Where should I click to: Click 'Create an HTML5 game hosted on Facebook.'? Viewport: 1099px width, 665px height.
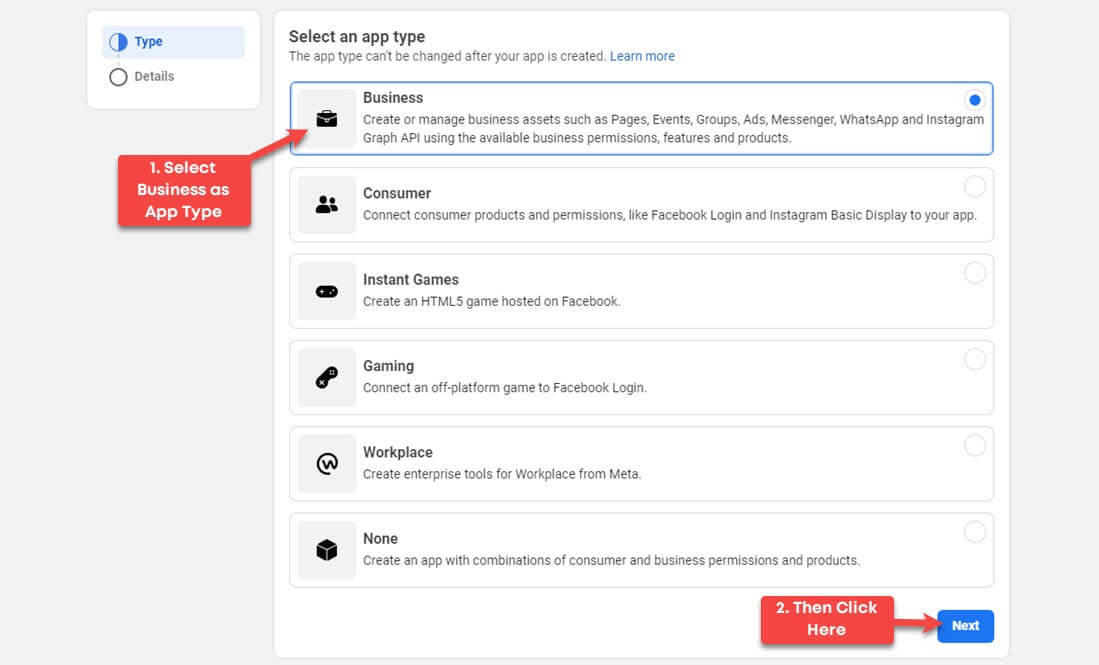pos(491,301)
